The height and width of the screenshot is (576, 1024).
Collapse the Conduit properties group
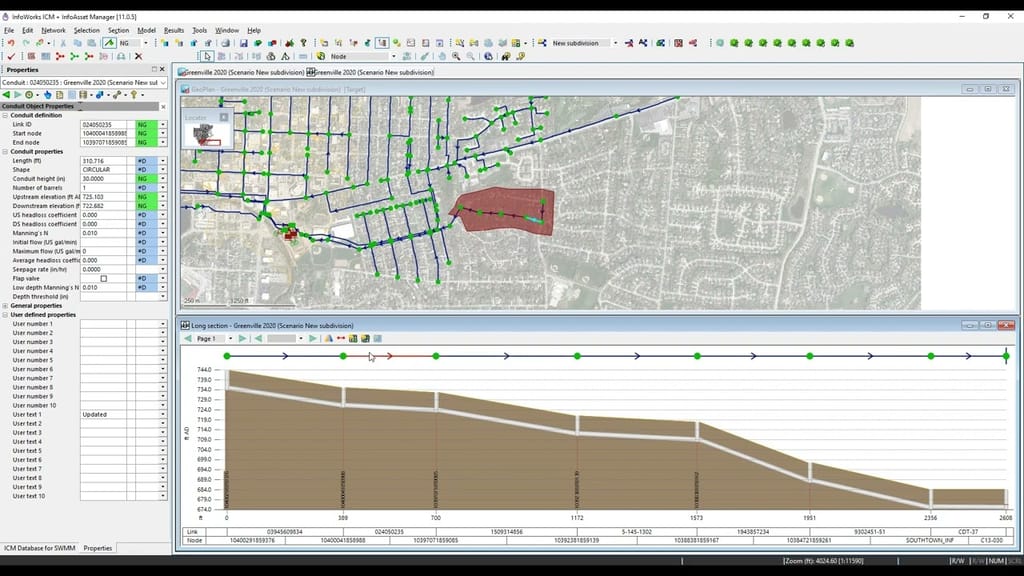tap(5, 152)
